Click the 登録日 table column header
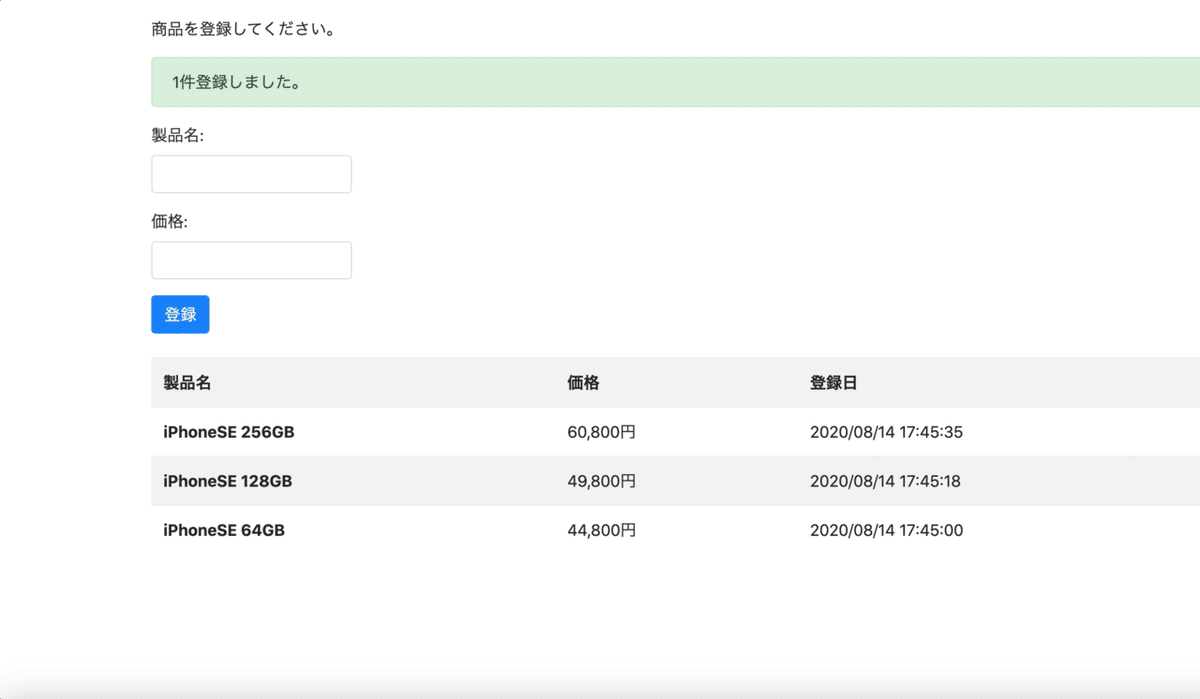This screenshot has height=699, width=1200. click(834, 383)
